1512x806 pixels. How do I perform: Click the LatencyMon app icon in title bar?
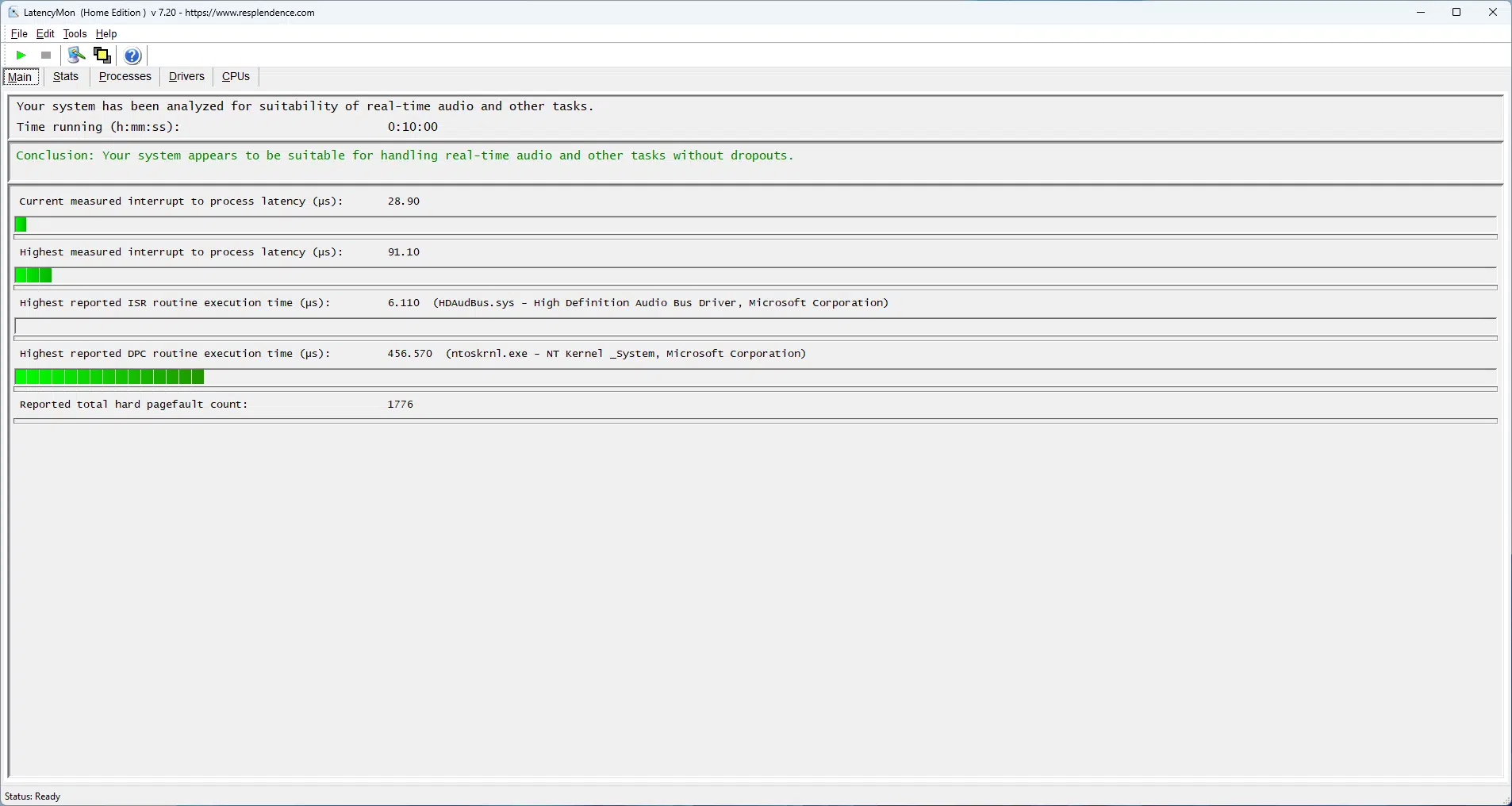[13, 13]
